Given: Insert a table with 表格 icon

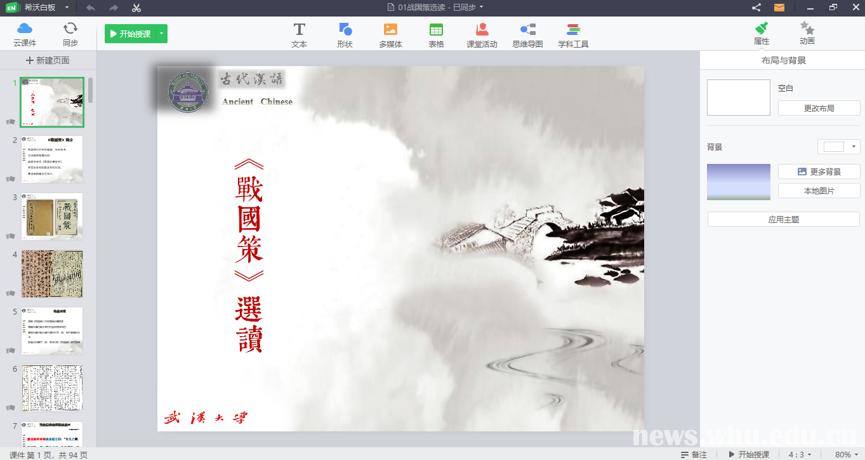Looking at the screenshot, I should (436, 35).
